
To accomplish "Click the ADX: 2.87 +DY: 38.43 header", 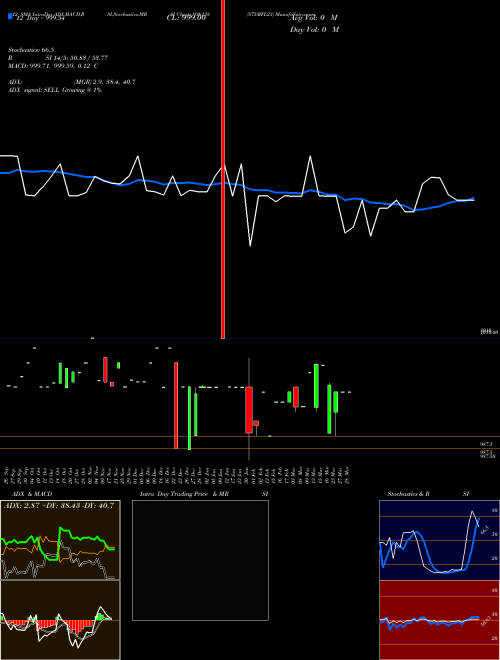I will pyautogui.click(x=59, y=506).
